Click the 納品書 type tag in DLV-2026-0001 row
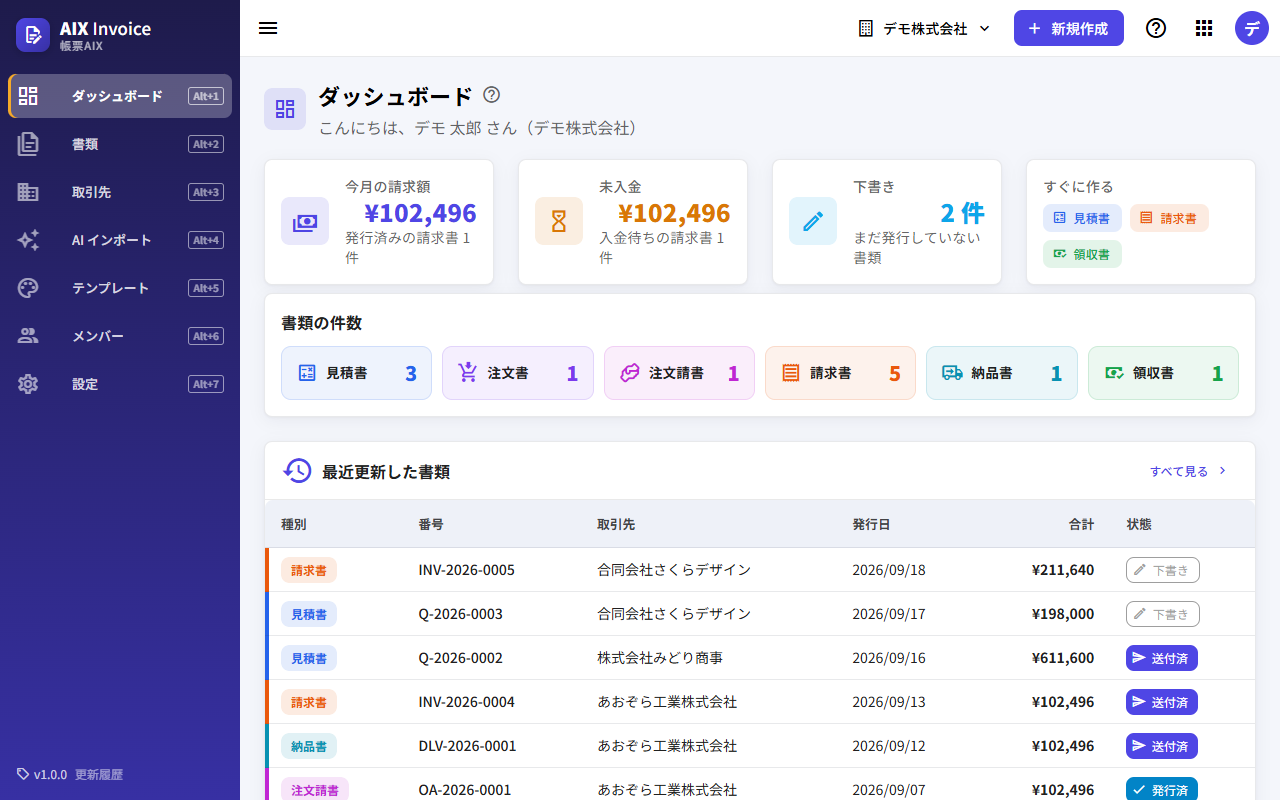 [309, 746]
